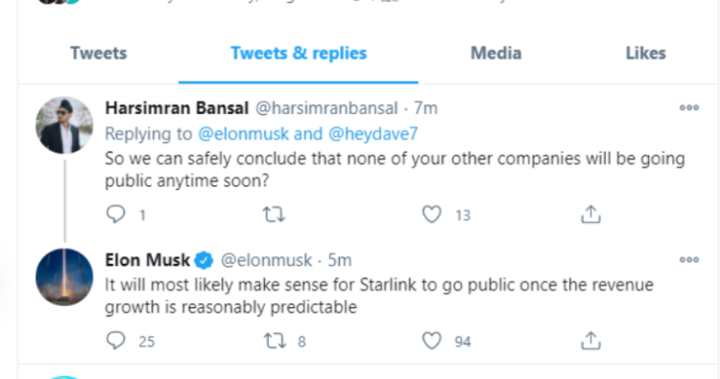Image resolution: width=720 pixels, height=379 pixels.
Task: Switch to the Tweets tab
Action: pos(99,53)
